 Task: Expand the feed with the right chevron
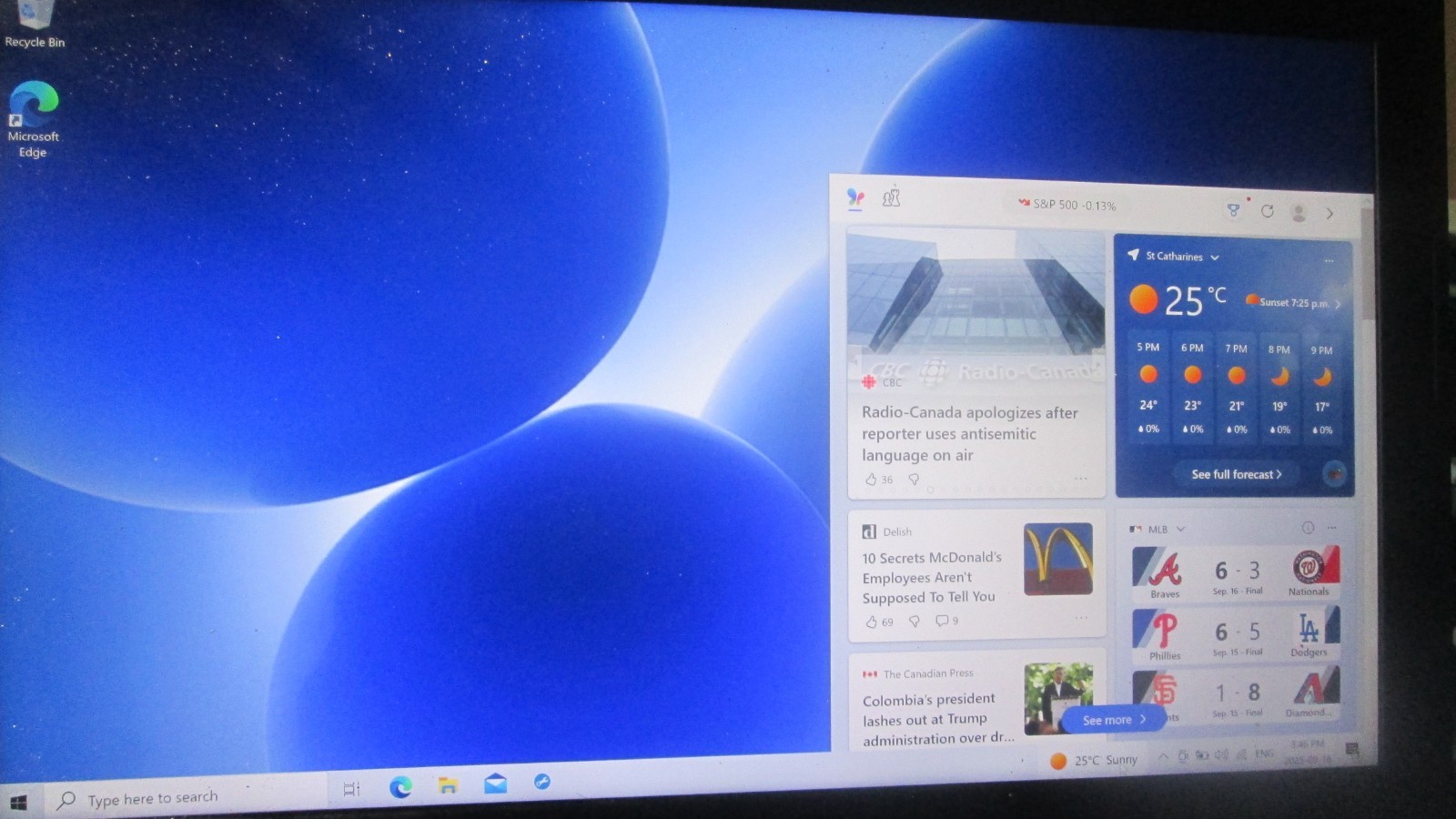pos(1330,213)
